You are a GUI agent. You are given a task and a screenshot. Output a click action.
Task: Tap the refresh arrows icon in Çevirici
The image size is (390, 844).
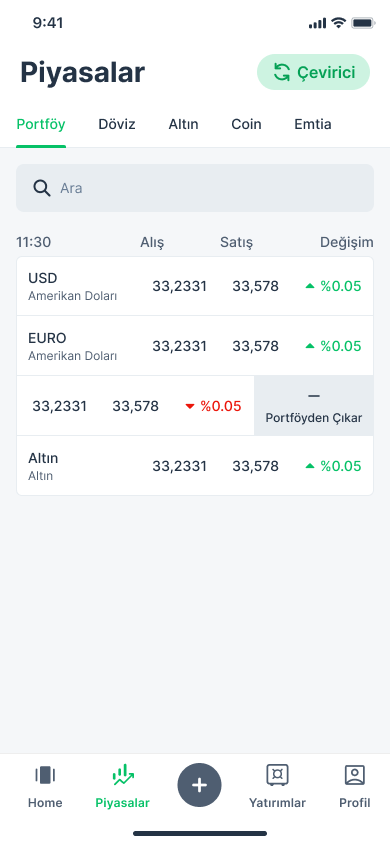281,72
